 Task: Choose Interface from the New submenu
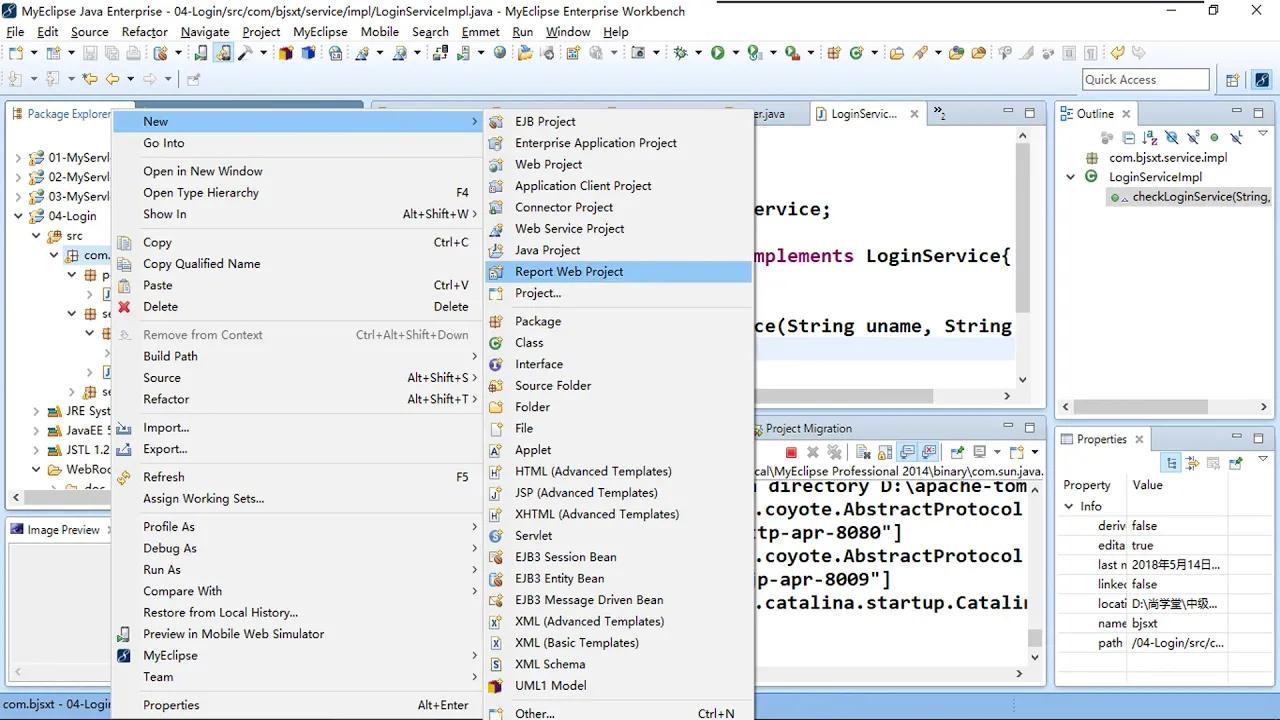[619, 364]
